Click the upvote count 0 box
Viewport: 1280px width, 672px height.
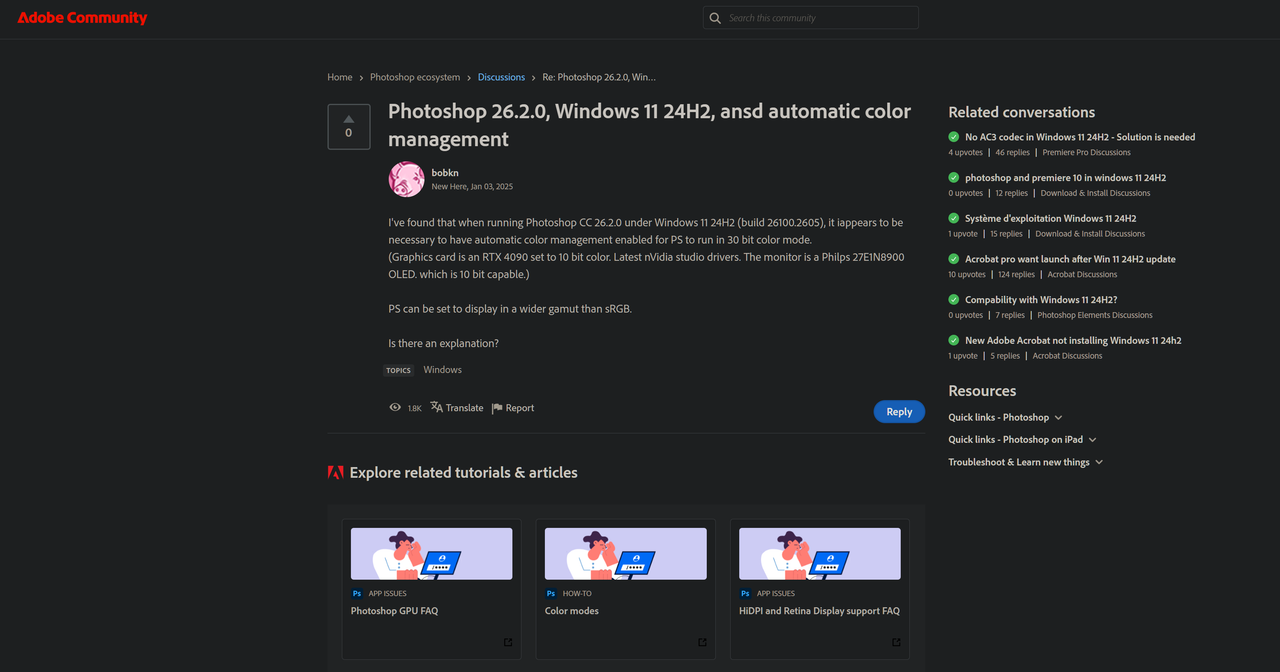coord(349,127)
